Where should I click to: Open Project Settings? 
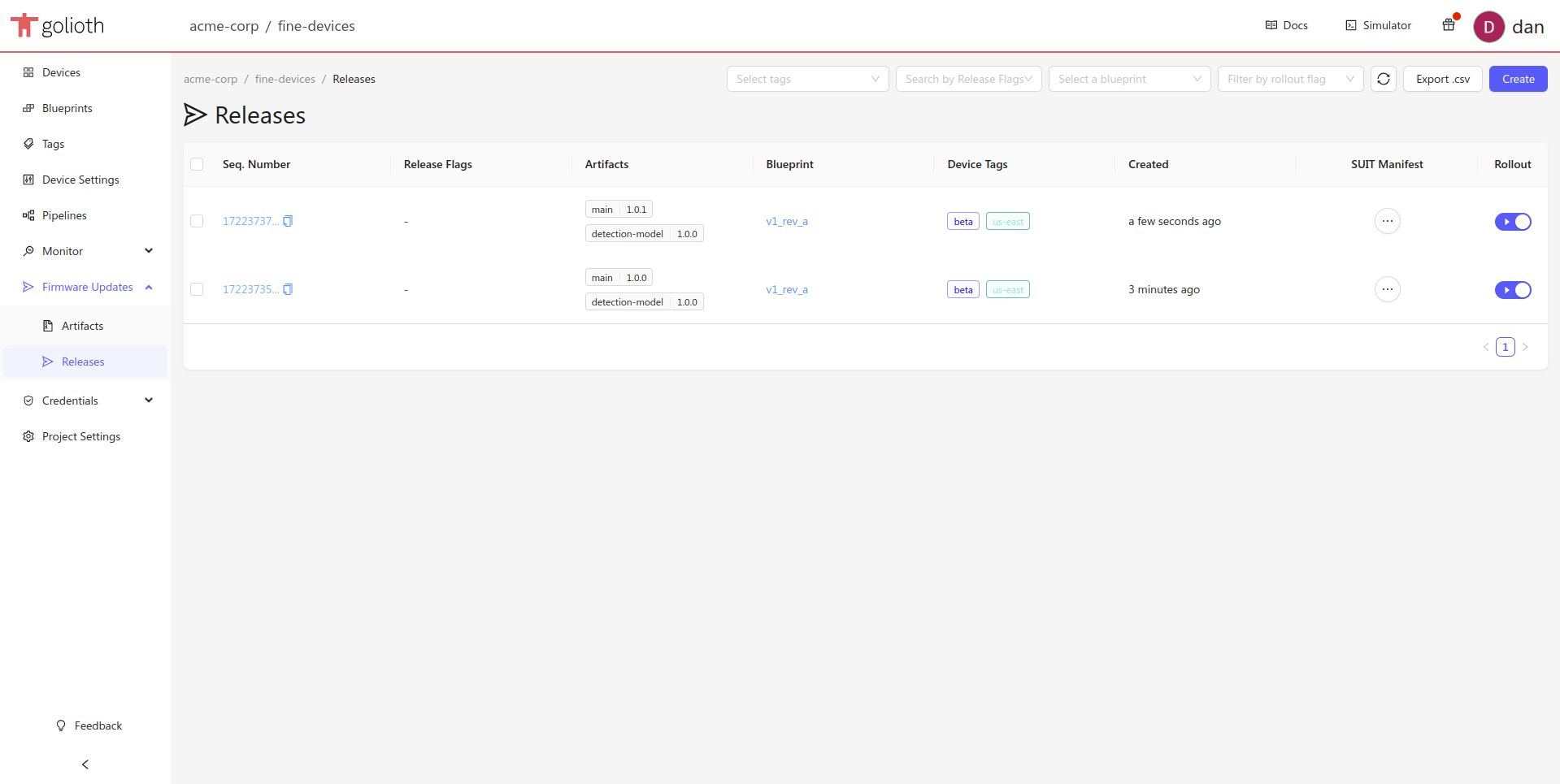point(80,436)
